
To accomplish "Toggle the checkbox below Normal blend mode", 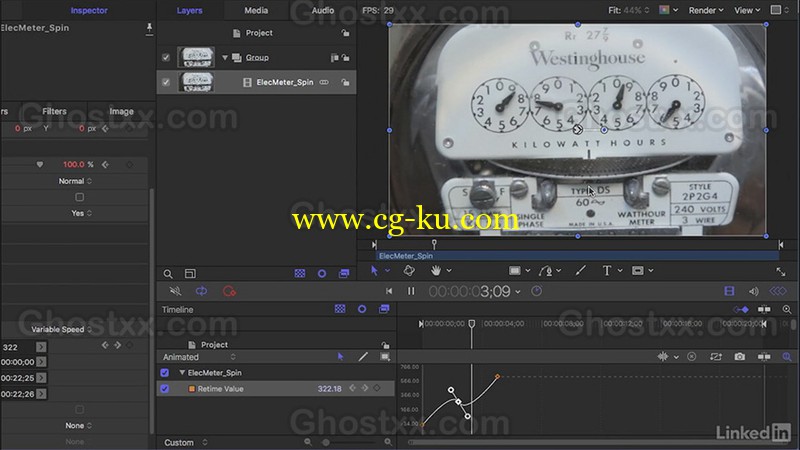I will coord(80,197).
